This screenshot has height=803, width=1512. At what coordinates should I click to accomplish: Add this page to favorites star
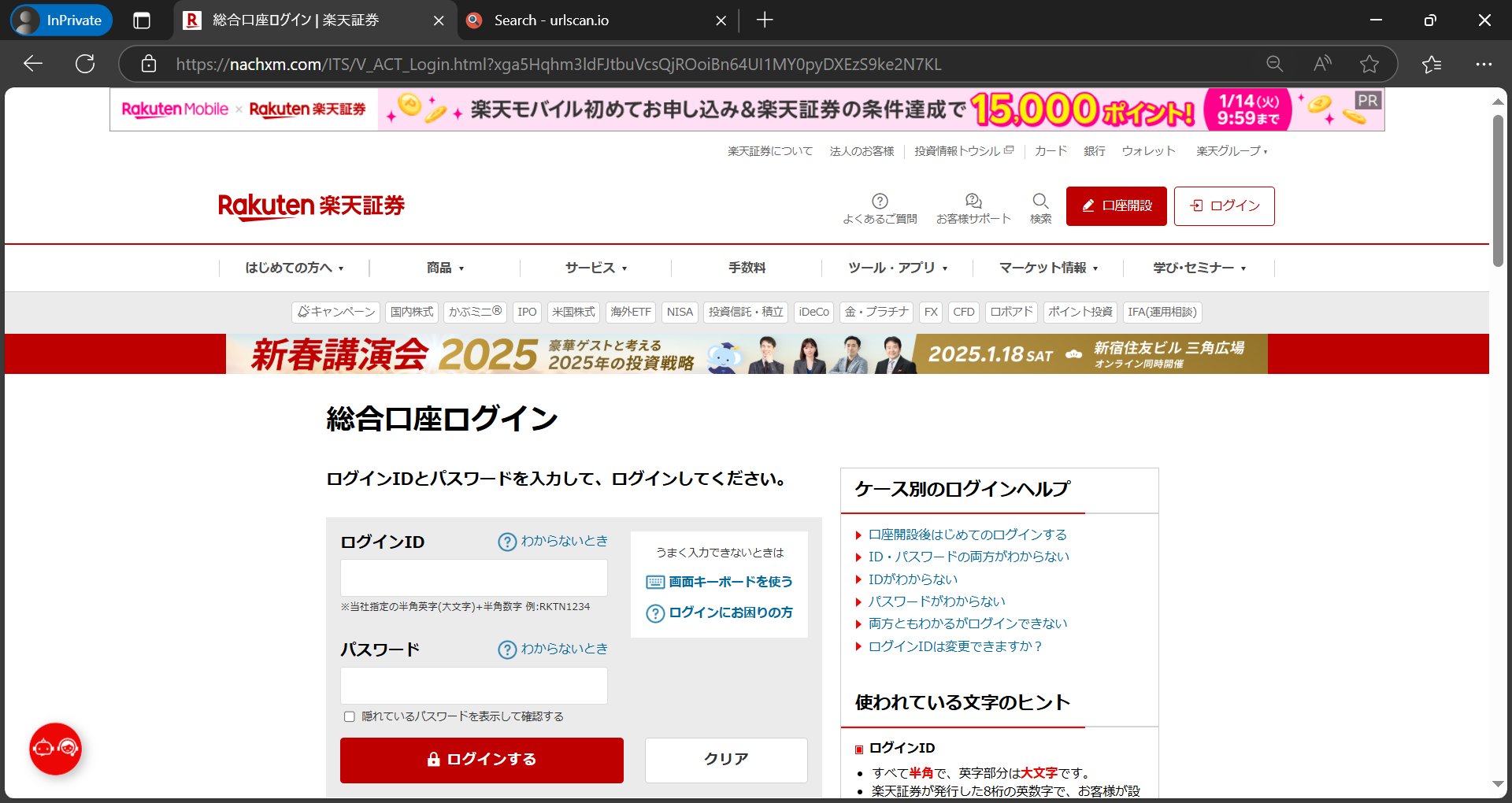coord(1369,64)
